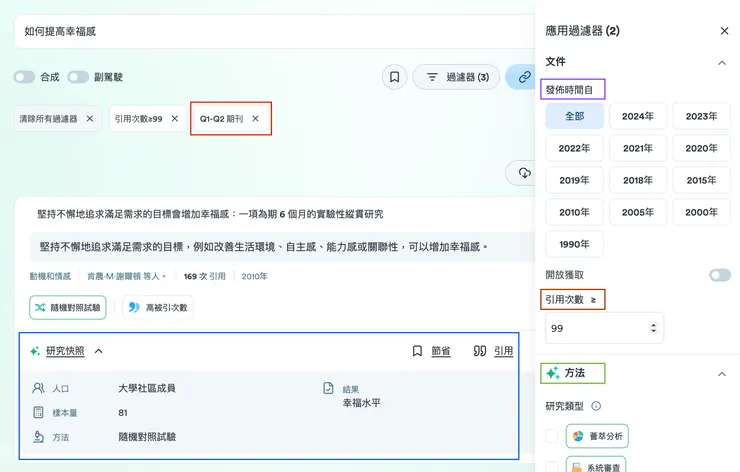The height and width of the screenshot is (472, 740).
Task: Select 2024年 publication year filter
Action: 638,117
